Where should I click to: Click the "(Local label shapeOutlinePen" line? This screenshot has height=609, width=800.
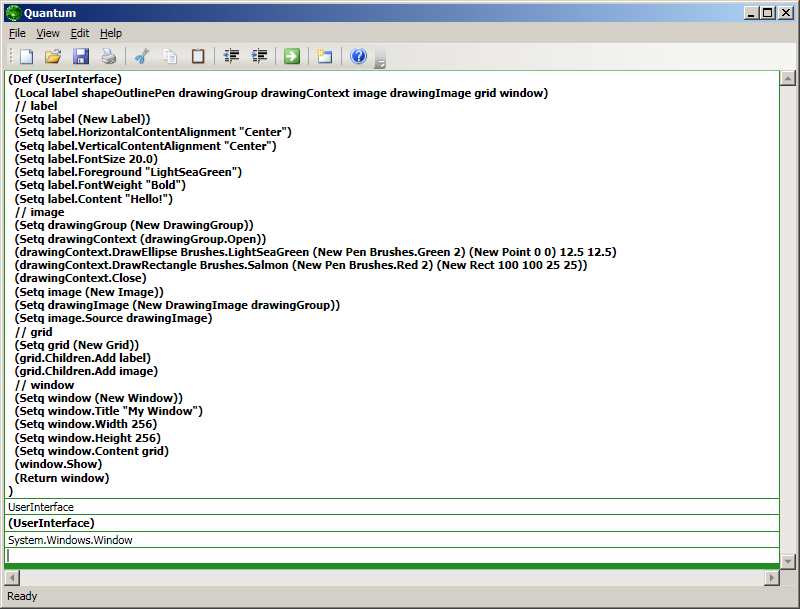point(281,93)
